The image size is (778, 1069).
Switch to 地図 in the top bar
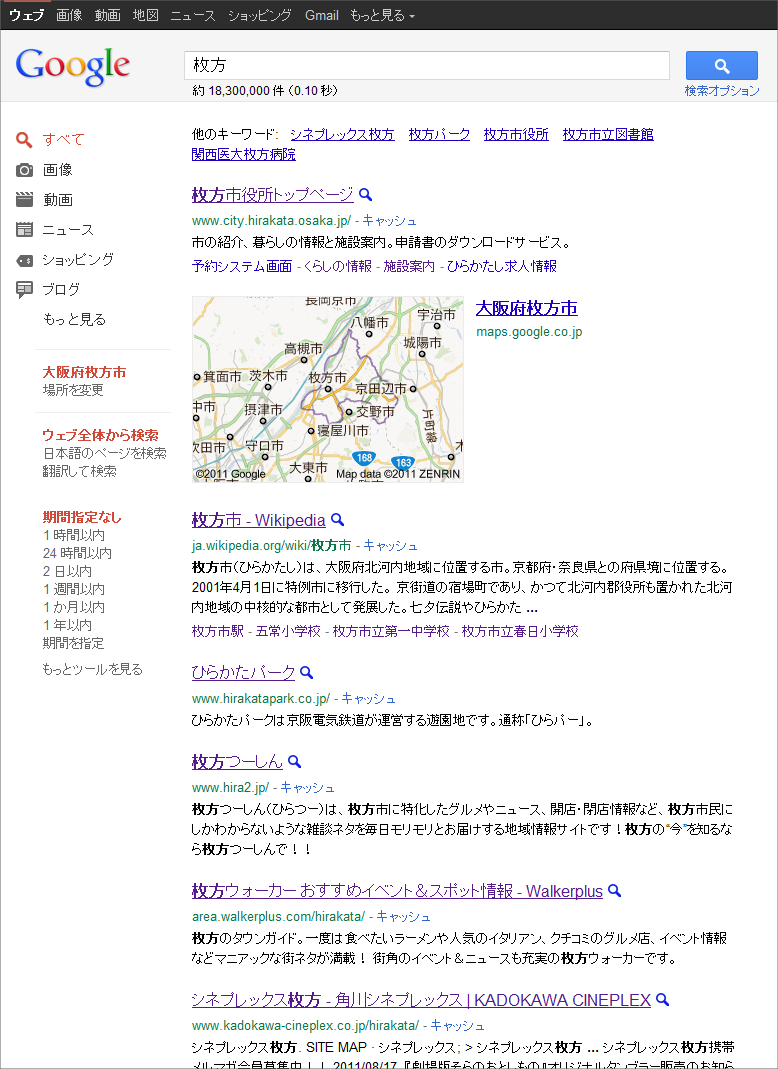point(145,16)
